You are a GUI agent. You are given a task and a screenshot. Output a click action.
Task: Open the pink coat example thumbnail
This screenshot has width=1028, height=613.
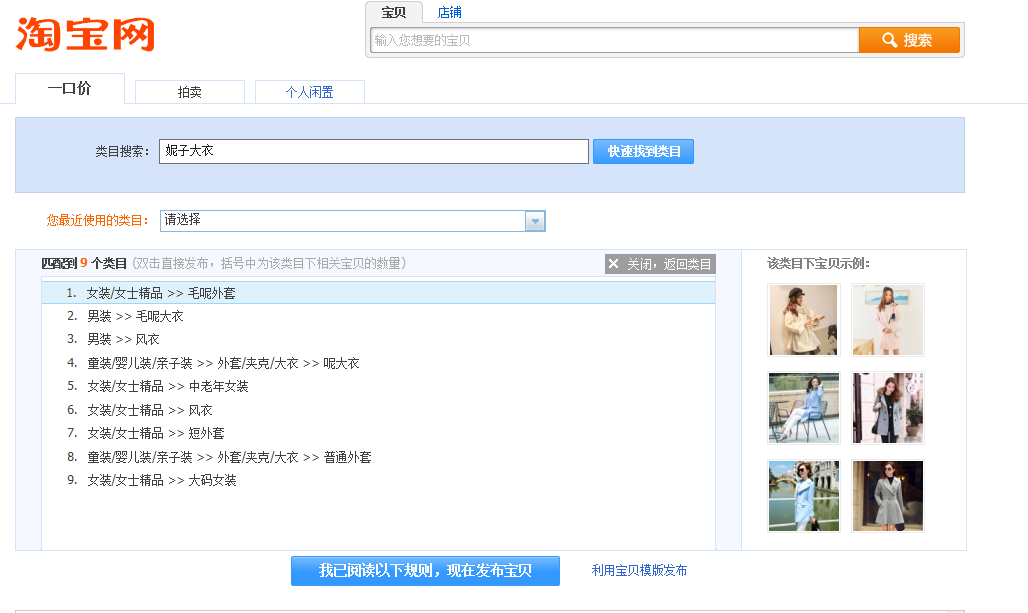tap(888, 320)
